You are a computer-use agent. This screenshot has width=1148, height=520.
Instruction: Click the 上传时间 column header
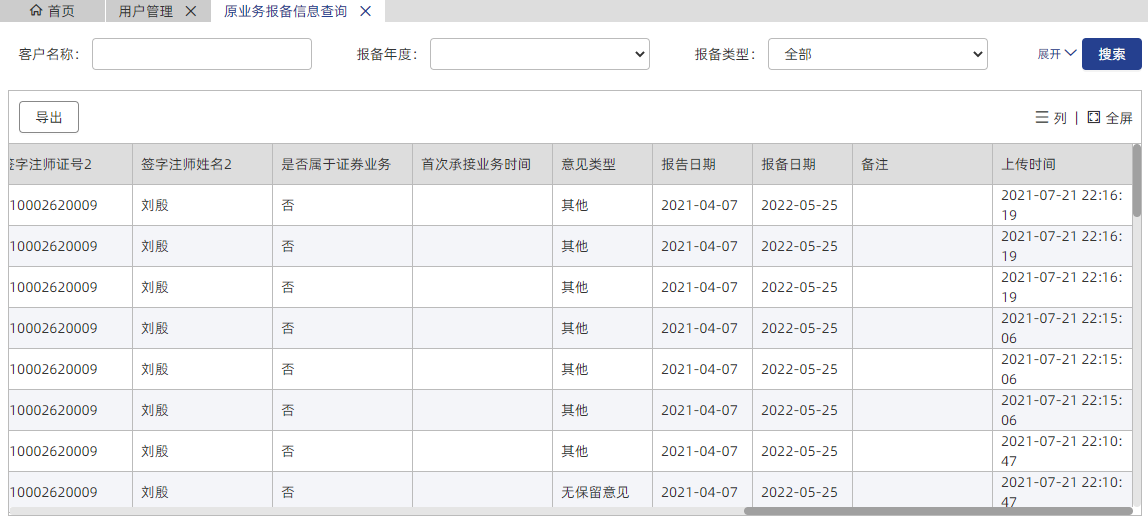[1028, 164]
